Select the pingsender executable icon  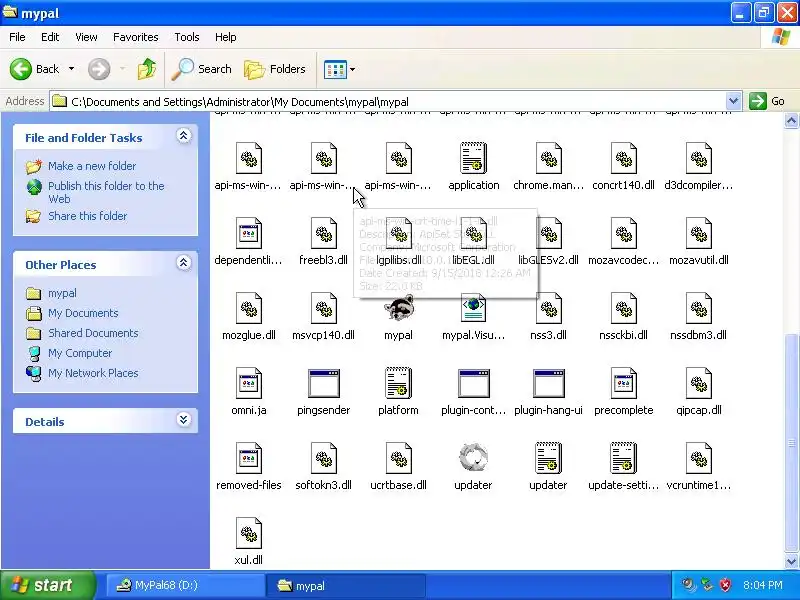pyautogui.click(x=323, y=383)
